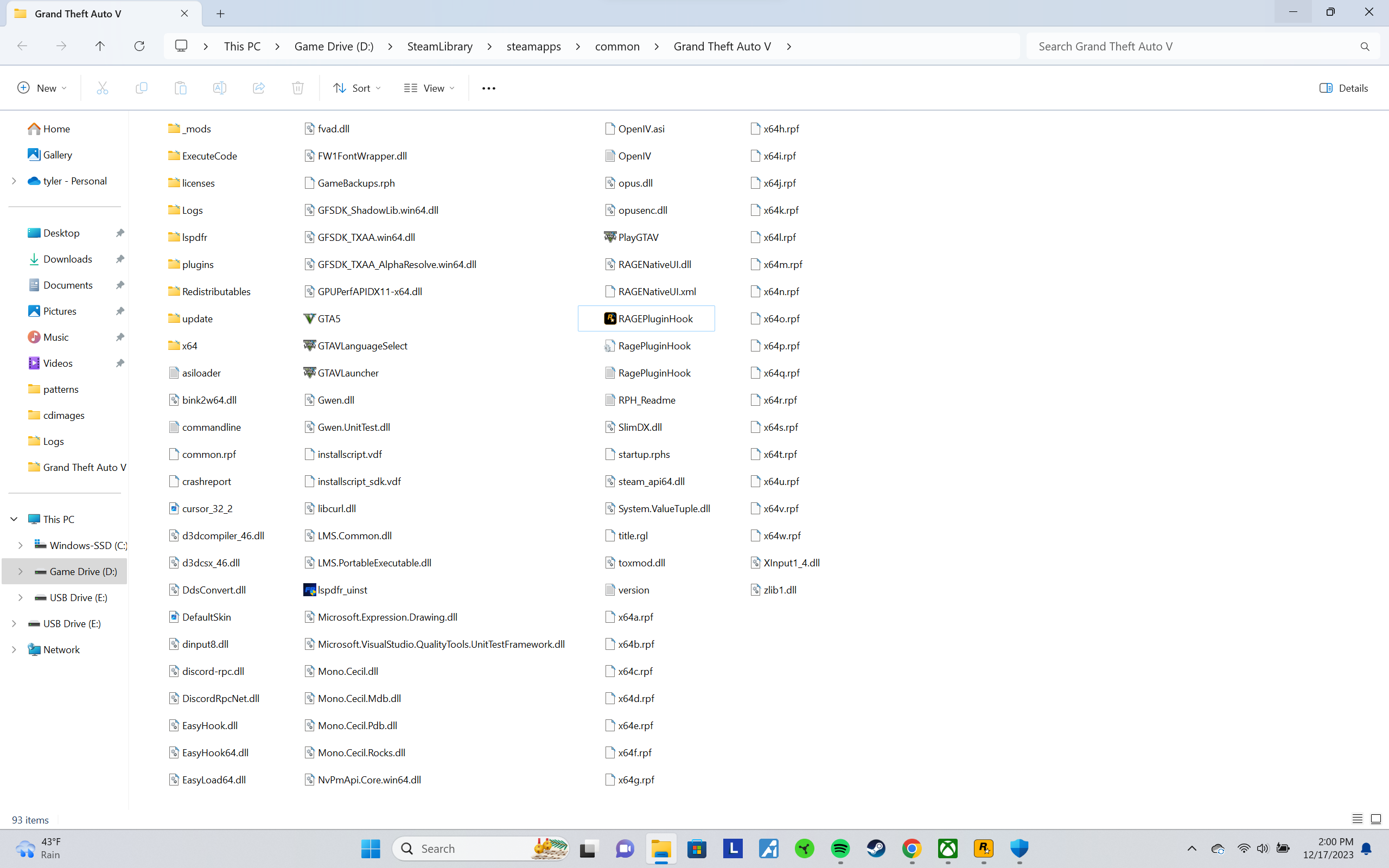
Task: Go up one folder level
Action: [100, 46]
